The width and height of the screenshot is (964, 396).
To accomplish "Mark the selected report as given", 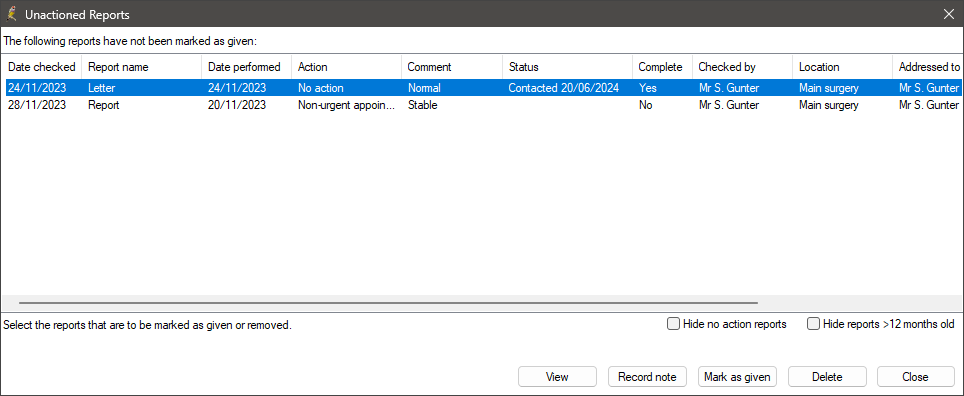I will coord(737,377).
